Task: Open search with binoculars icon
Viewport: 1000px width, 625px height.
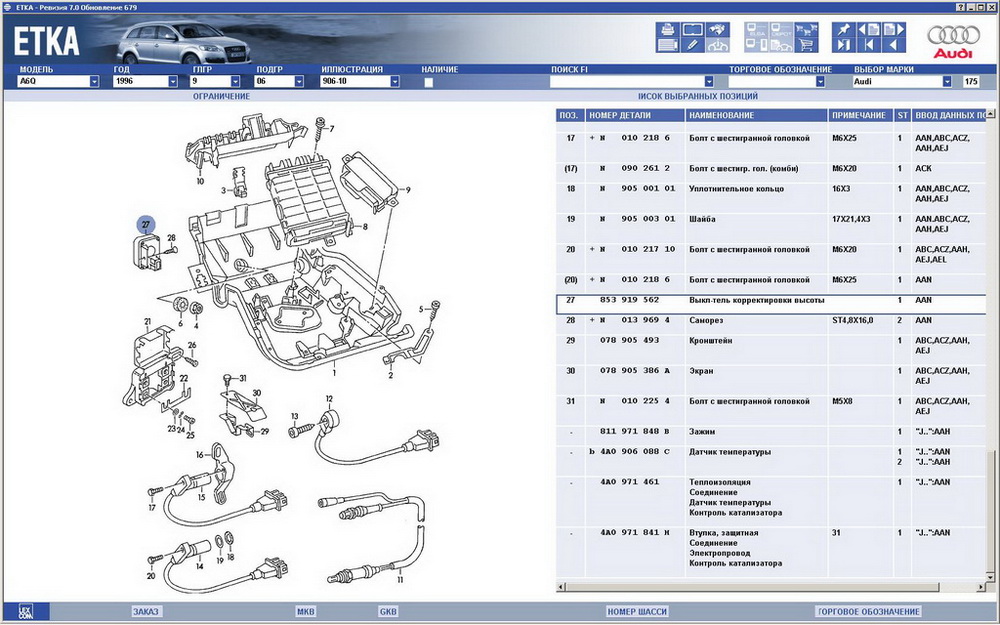Action: [x=718, y=29]
